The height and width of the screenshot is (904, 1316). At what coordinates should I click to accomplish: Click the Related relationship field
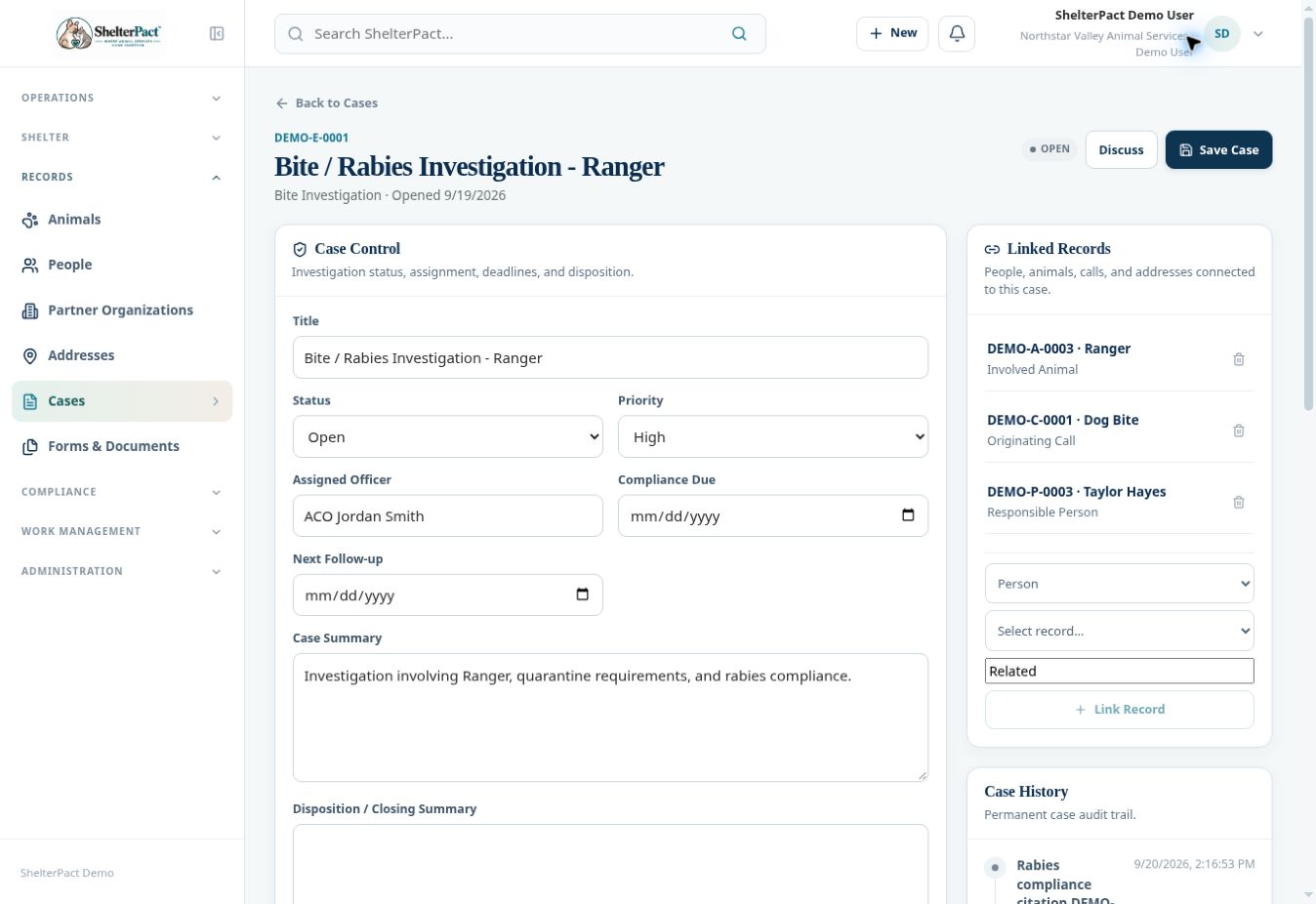(1119, 671)
